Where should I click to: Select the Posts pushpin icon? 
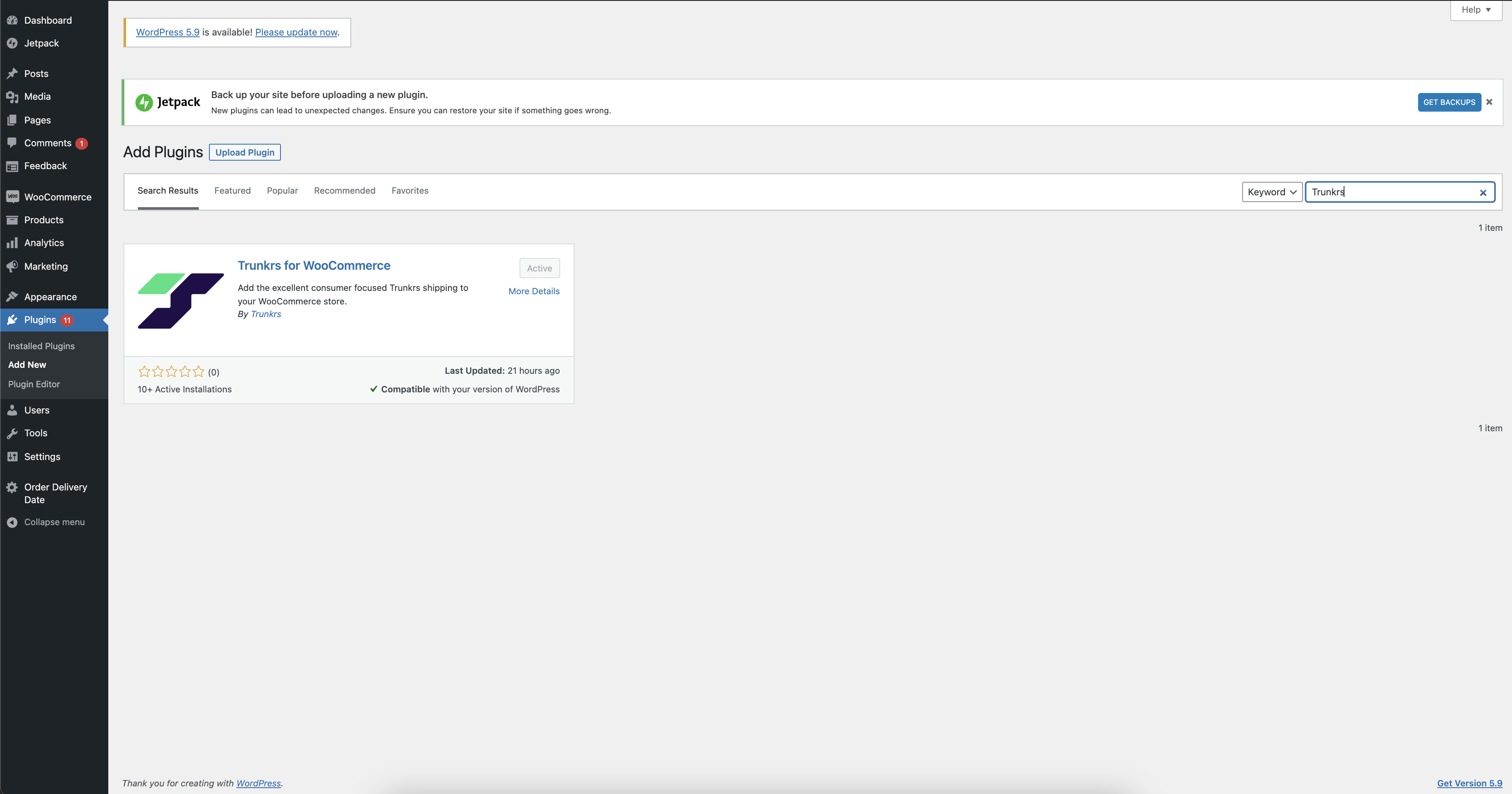12,73
